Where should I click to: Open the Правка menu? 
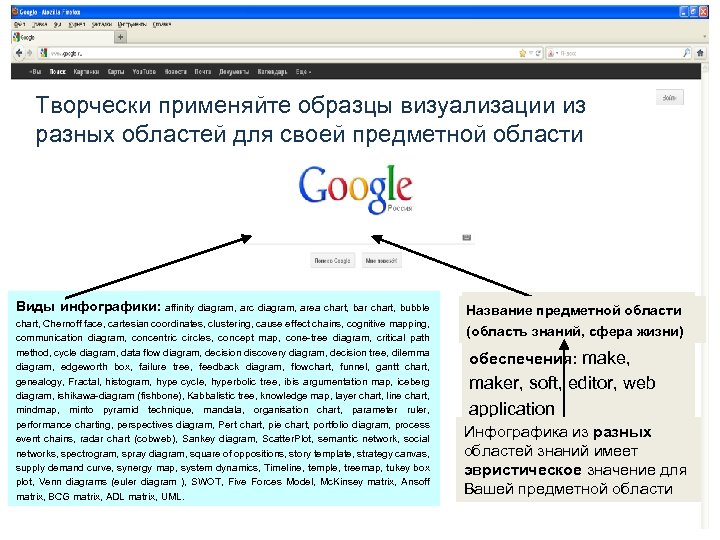(40, 24)
